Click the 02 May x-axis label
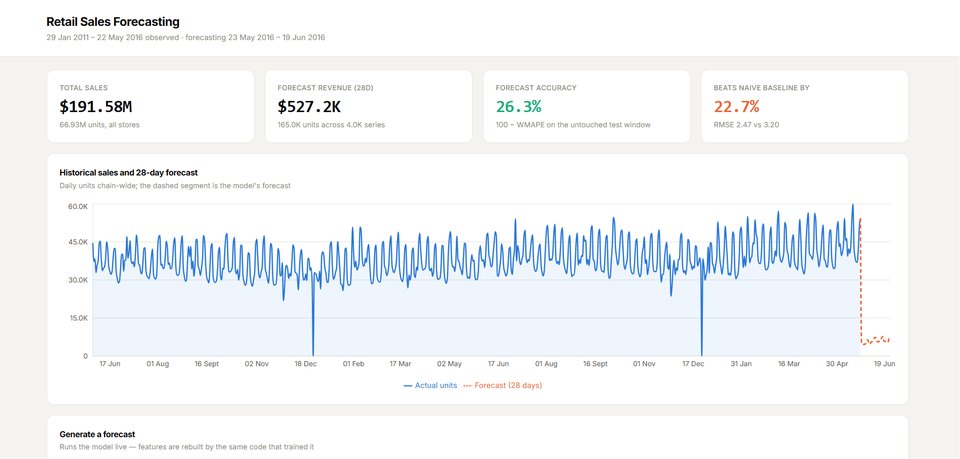 coord(450,364)
